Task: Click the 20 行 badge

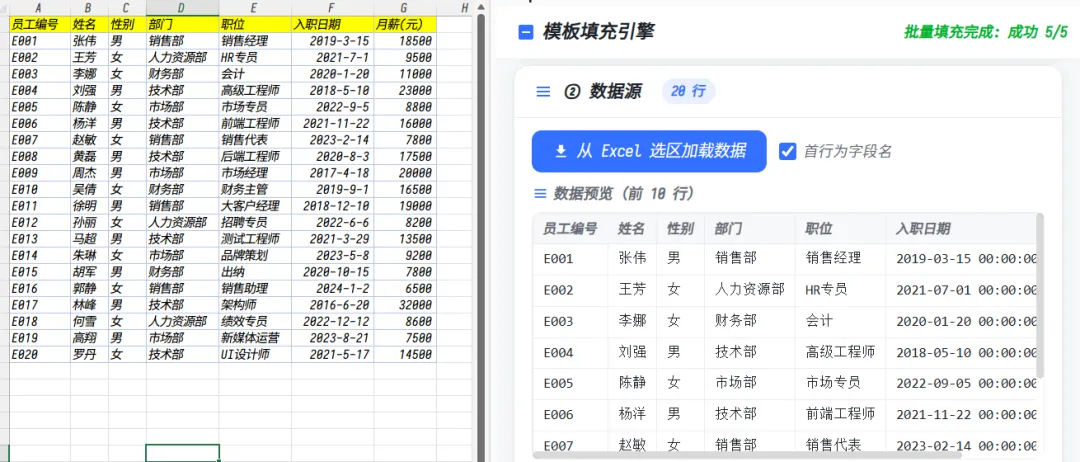Action: [689, 92]
